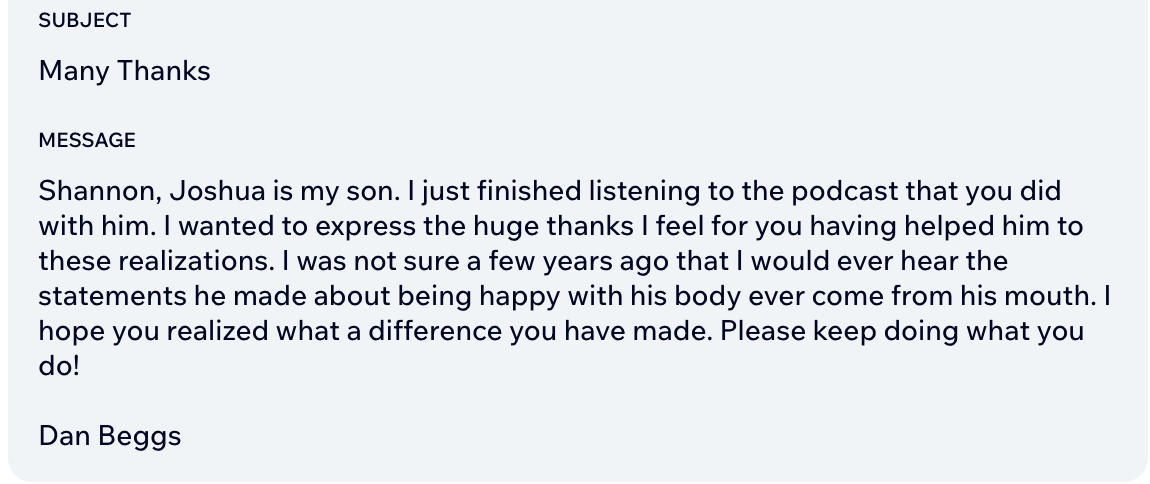Screen dimensions: 1150x484
Task: Click the sentence "Please keep doing what you"
Action: 901,331
